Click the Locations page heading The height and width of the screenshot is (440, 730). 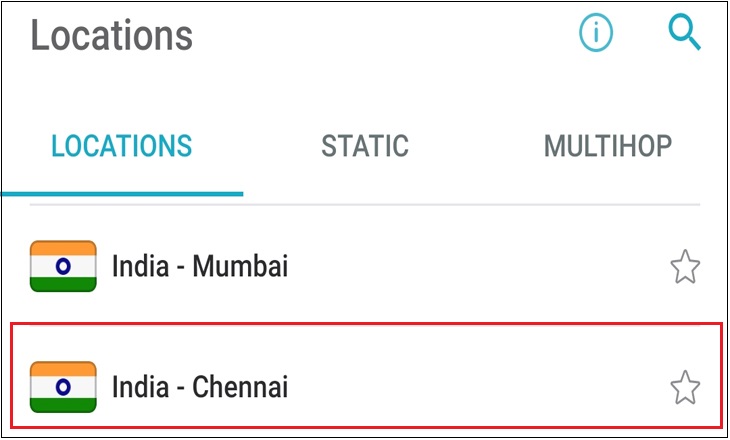tap(112, 35)
